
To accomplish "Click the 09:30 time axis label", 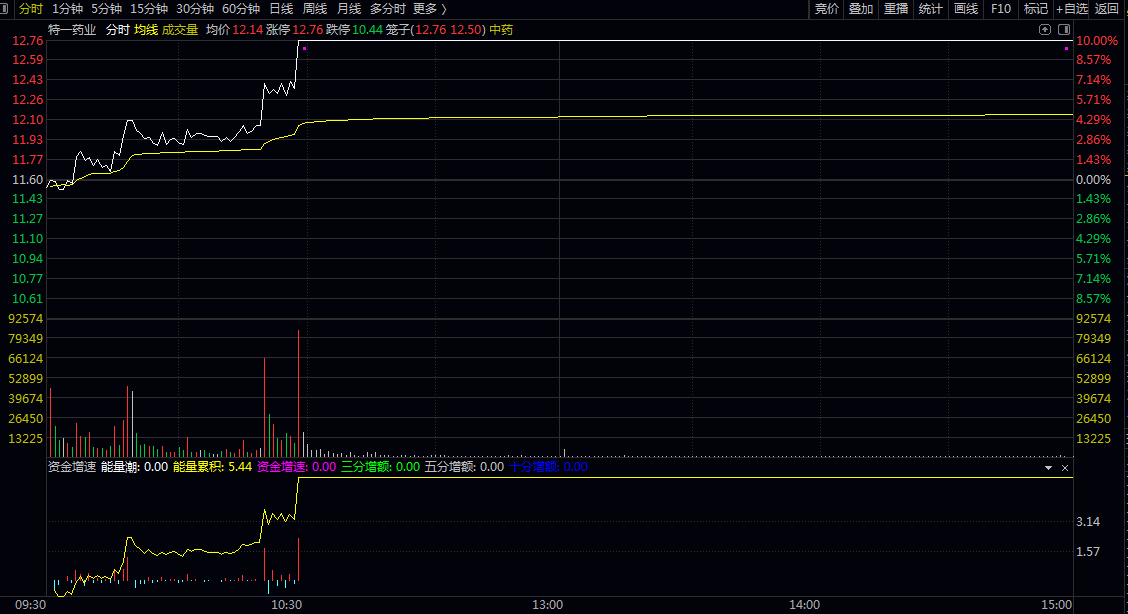I will [30, 605].
